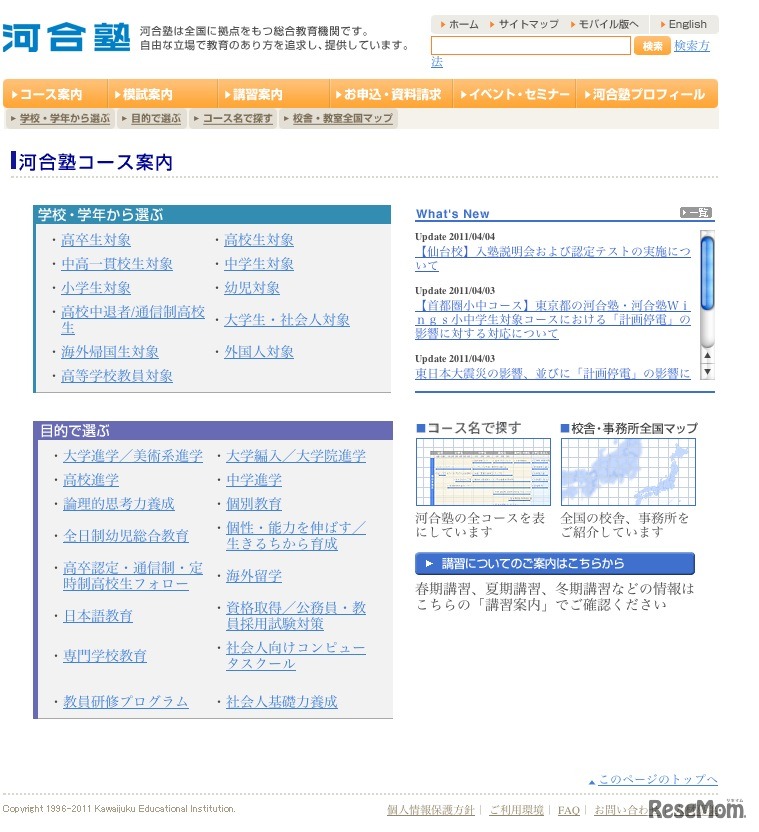Open 高校中退者/通信制高校生 link
Viewport: 759px width, 832px height.
coord(133,320)
